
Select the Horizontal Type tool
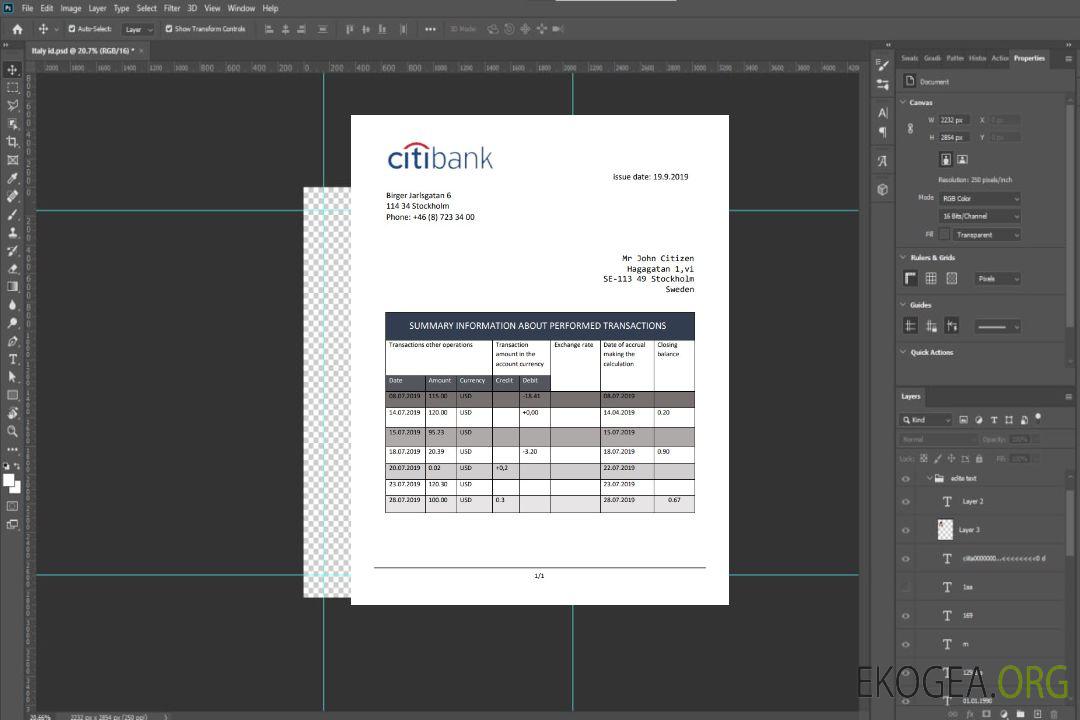(x=12, y=359)
